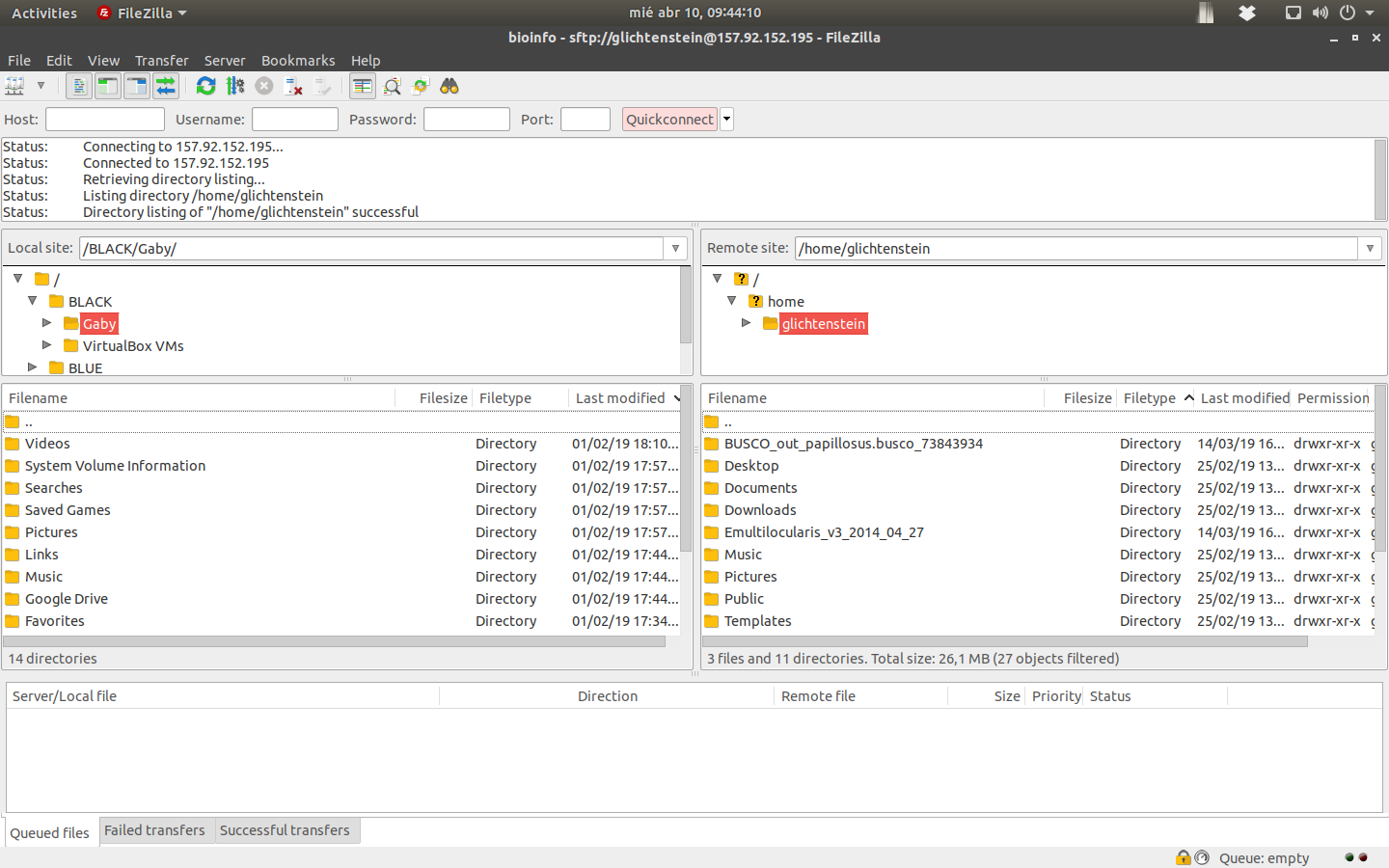
Task: Disconnect from the current server
Action: (x=294, y=86)
